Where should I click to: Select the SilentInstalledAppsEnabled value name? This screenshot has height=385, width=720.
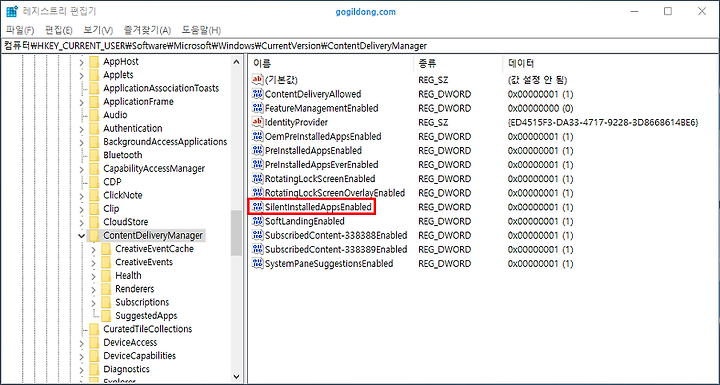click(x=318, y=207)
